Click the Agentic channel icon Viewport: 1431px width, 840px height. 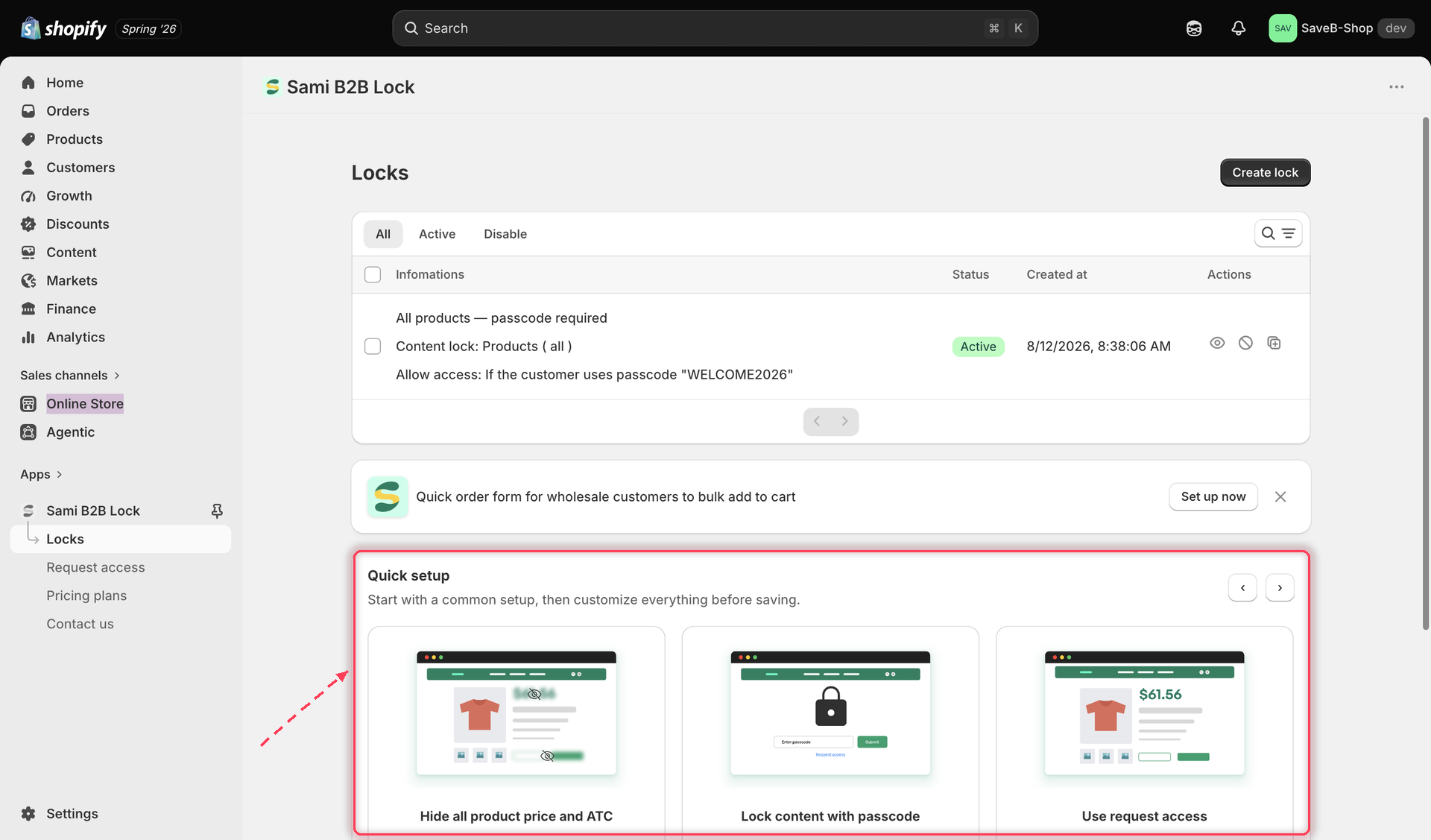pyautogui.click(x=28, y=432)
